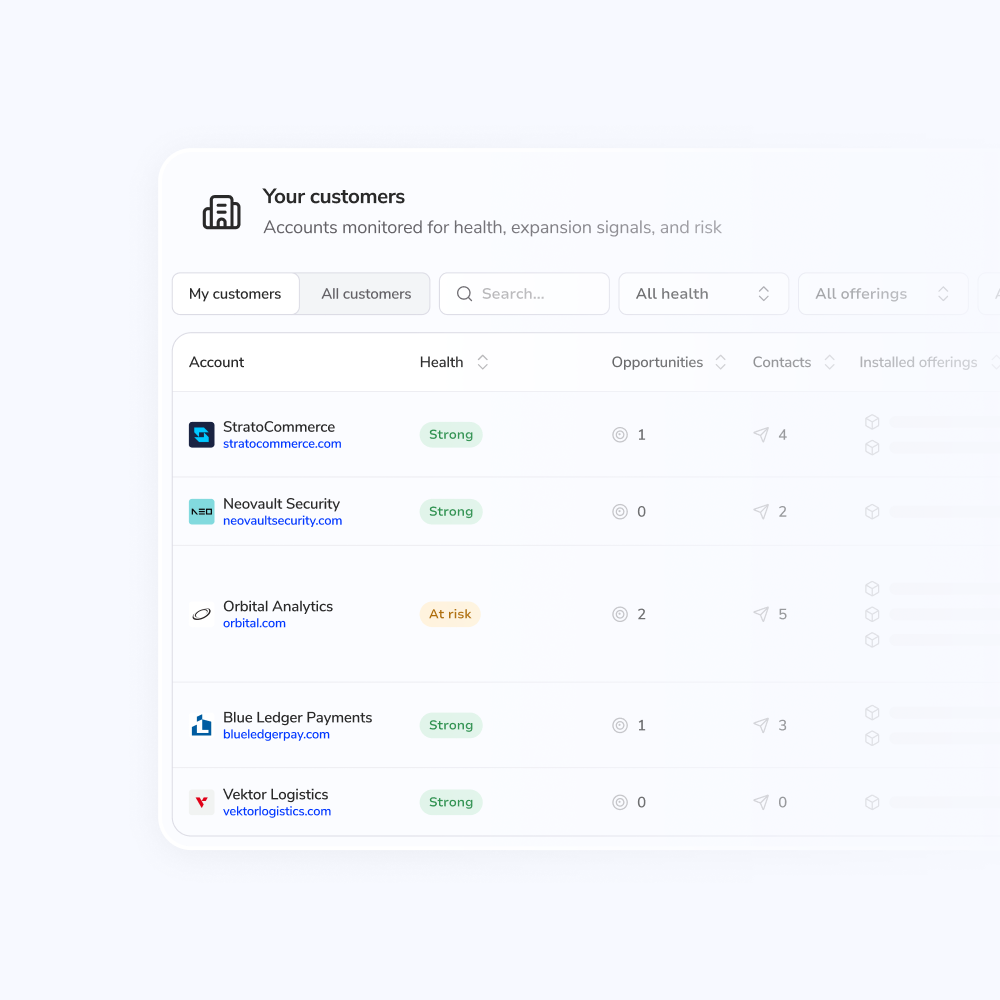
Task: Click the magnifier icon in search box
Action: click(464, 293)
